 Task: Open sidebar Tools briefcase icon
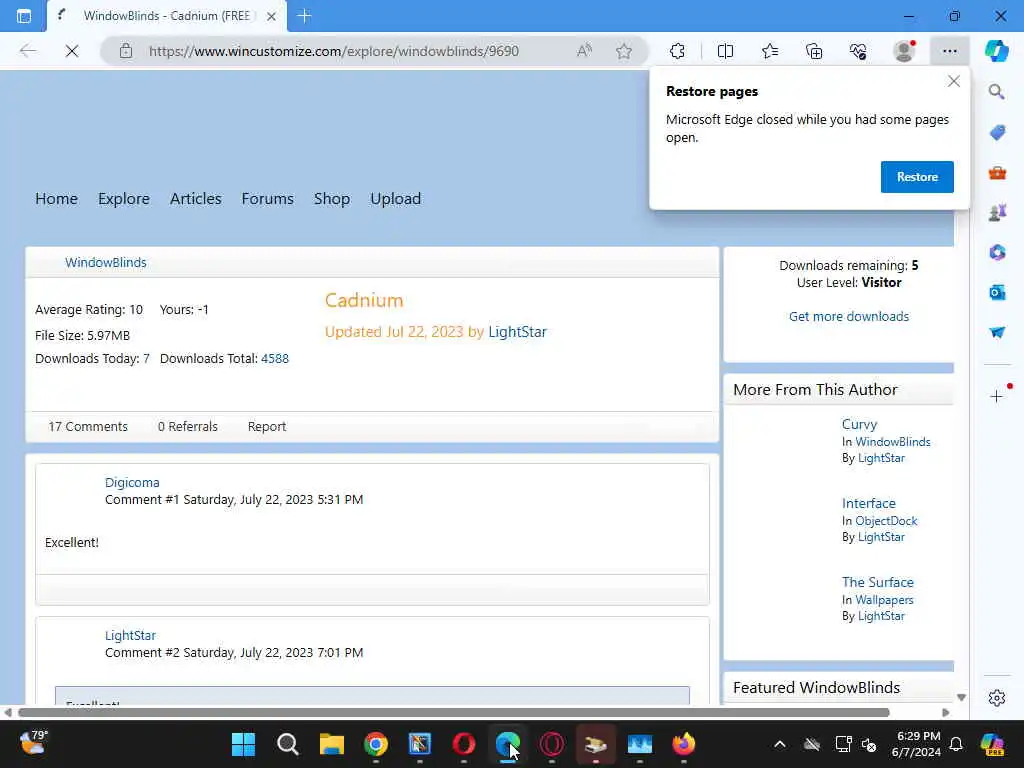click(x=997, y=172)
